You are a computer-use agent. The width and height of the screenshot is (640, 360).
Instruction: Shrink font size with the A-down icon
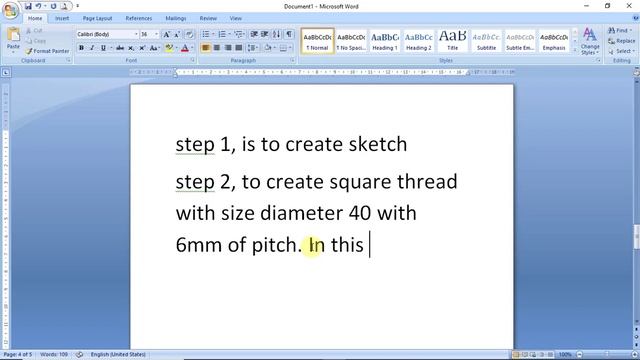point(177,35)
